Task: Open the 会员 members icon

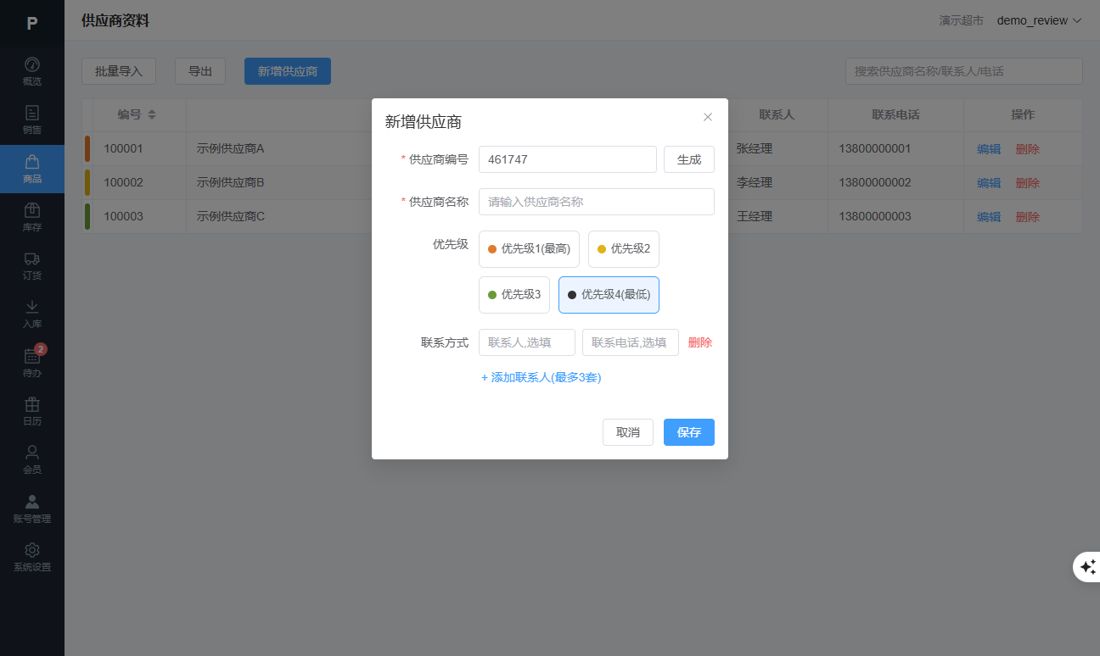Action: click(x=32, y=459)
